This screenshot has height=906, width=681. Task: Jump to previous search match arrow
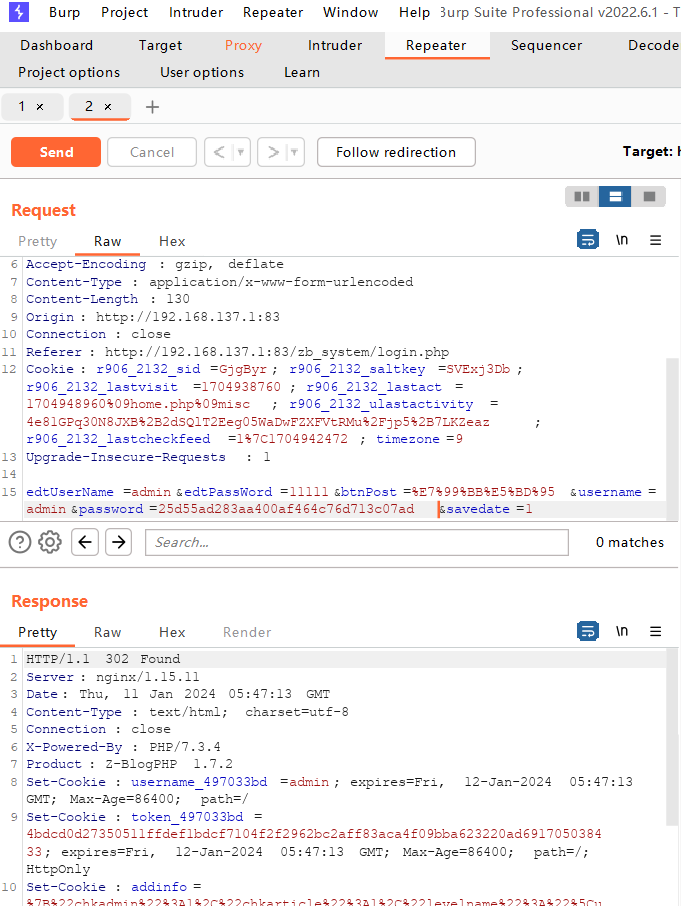point(85,542)
